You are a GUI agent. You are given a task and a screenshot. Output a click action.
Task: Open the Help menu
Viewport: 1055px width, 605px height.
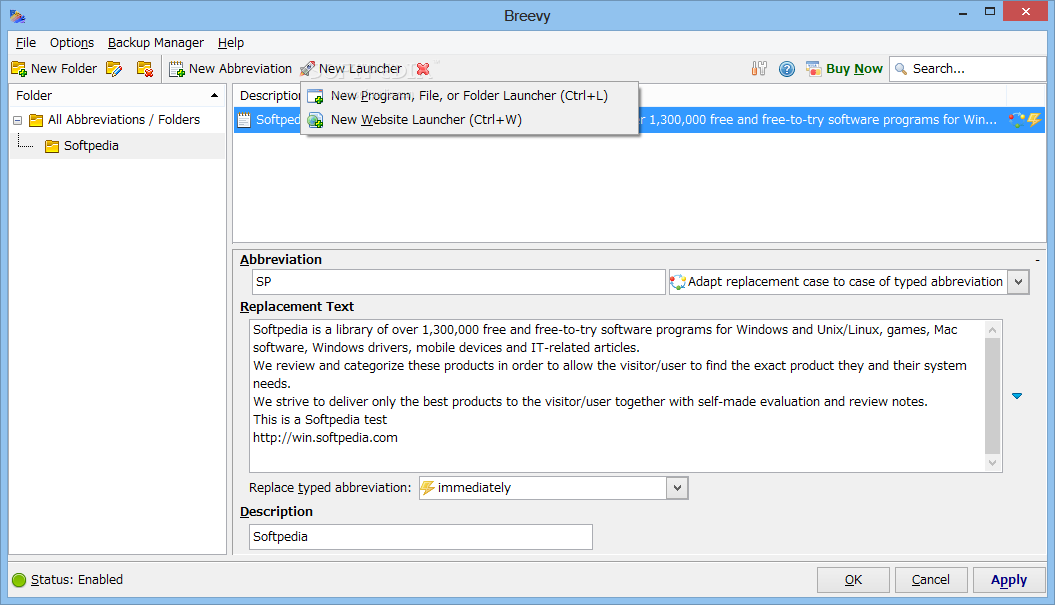pyautogui.click(x=231, y=42)
